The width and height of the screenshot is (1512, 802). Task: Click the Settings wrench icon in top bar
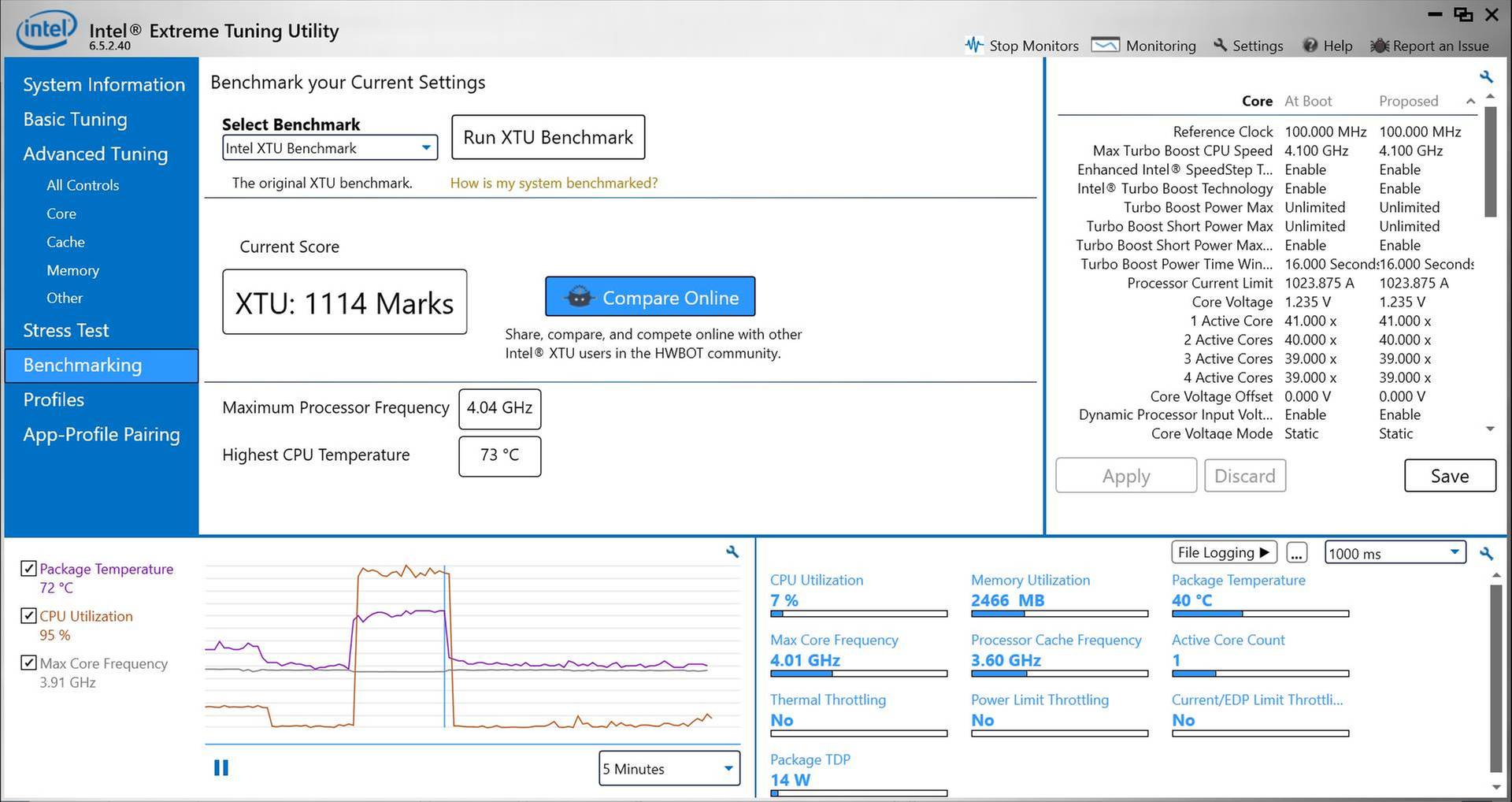(1221, 45)
